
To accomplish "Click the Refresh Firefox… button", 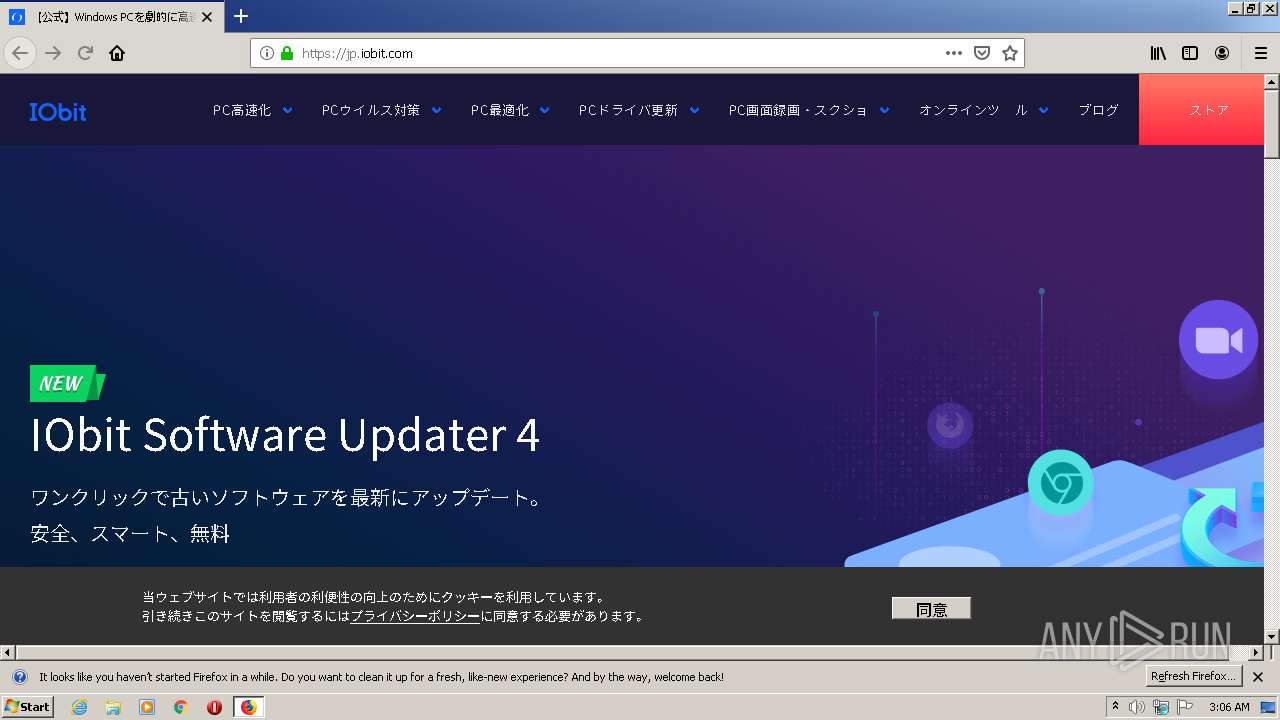I will click(1194, 677).
